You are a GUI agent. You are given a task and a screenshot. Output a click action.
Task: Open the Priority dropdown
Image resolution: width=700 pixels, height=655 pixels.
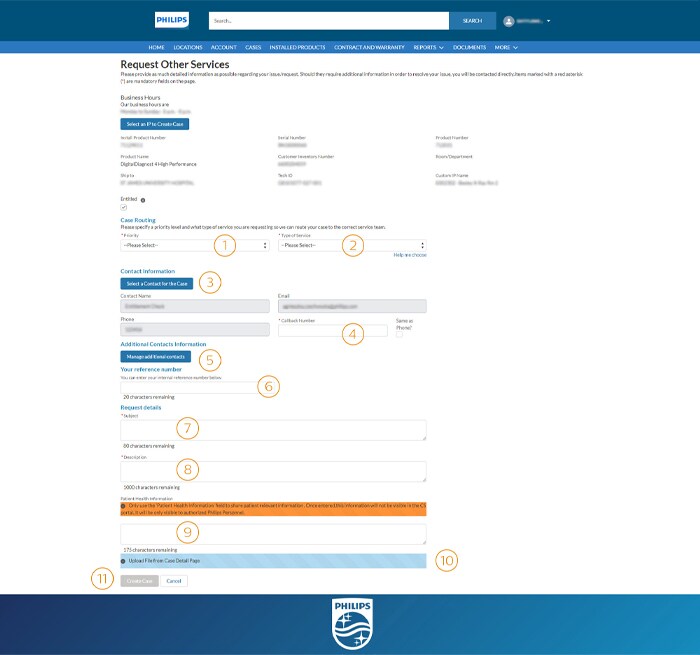(x=195, y=245)
